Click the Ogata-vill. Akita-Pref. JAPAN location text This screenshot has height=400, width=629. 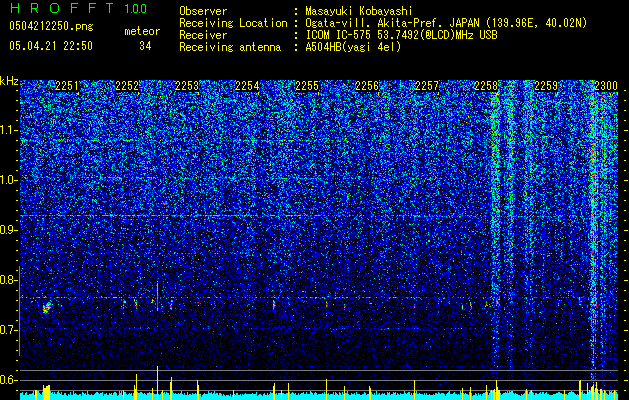pyautogui.click(x=446, y=24)
